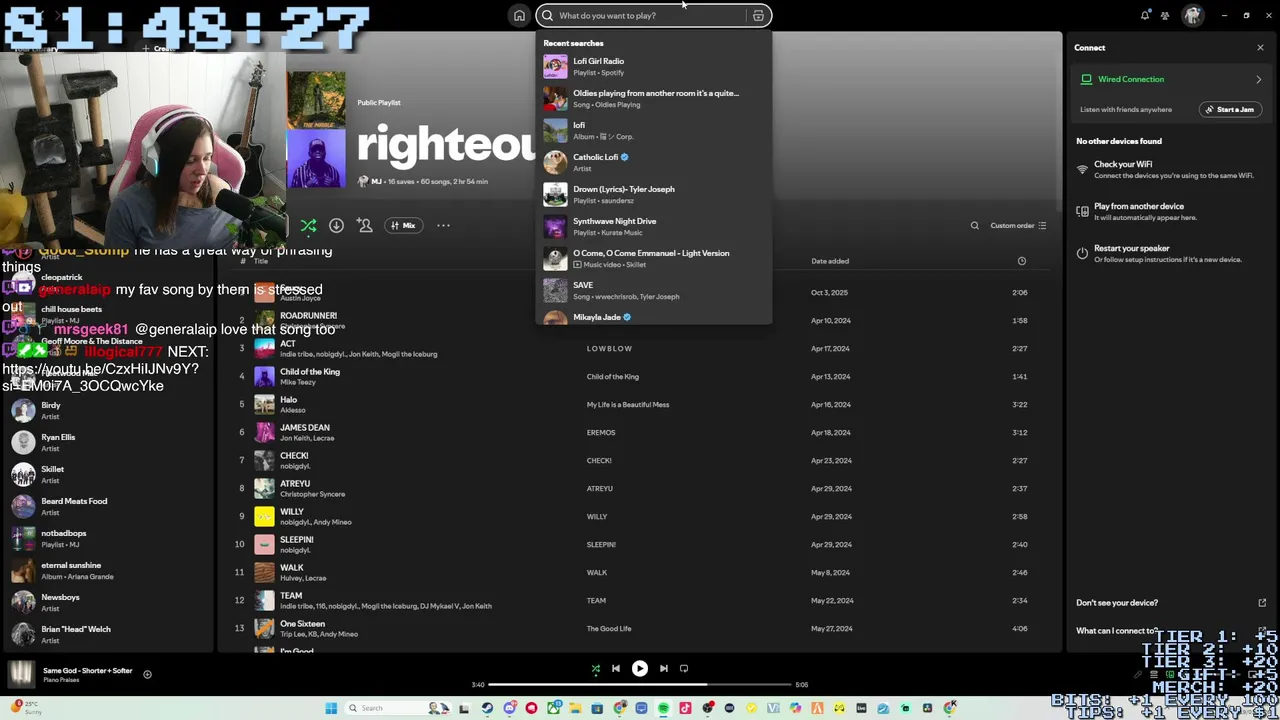1280x720 pixels.
Task: Select recent search O Come, O Come Emmanuel
Action: [654, 258]
